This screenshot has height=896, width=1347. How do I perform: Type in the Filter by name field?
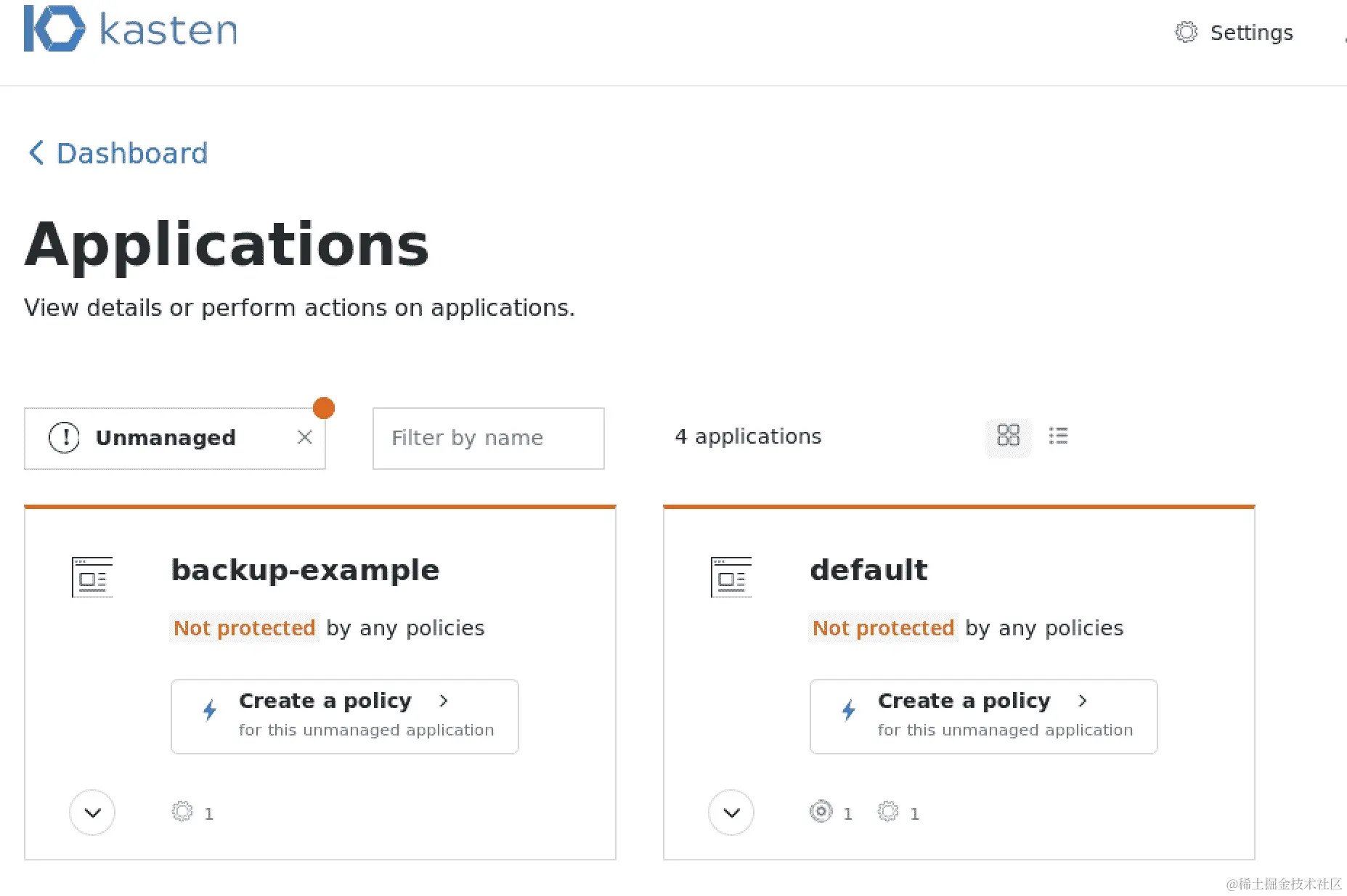click(488, 438)
